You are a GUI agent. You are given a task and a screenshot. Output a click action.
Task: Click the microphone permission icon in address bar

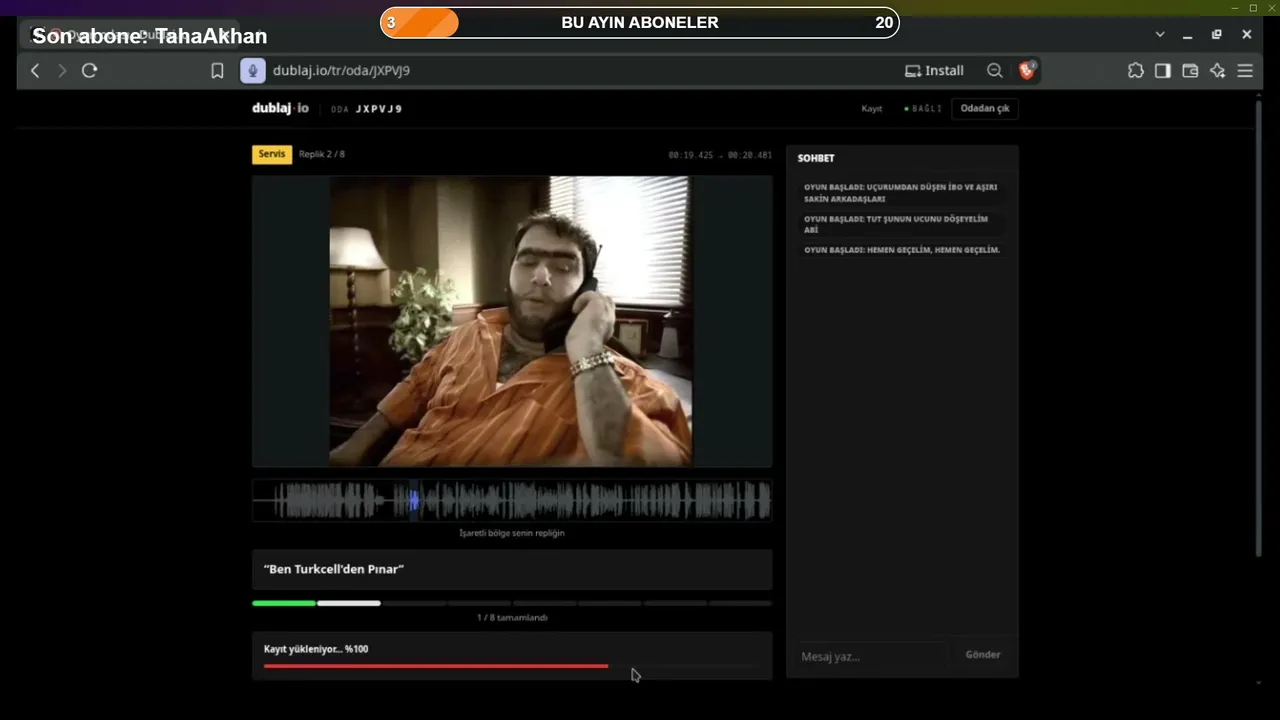click(252, 70)
